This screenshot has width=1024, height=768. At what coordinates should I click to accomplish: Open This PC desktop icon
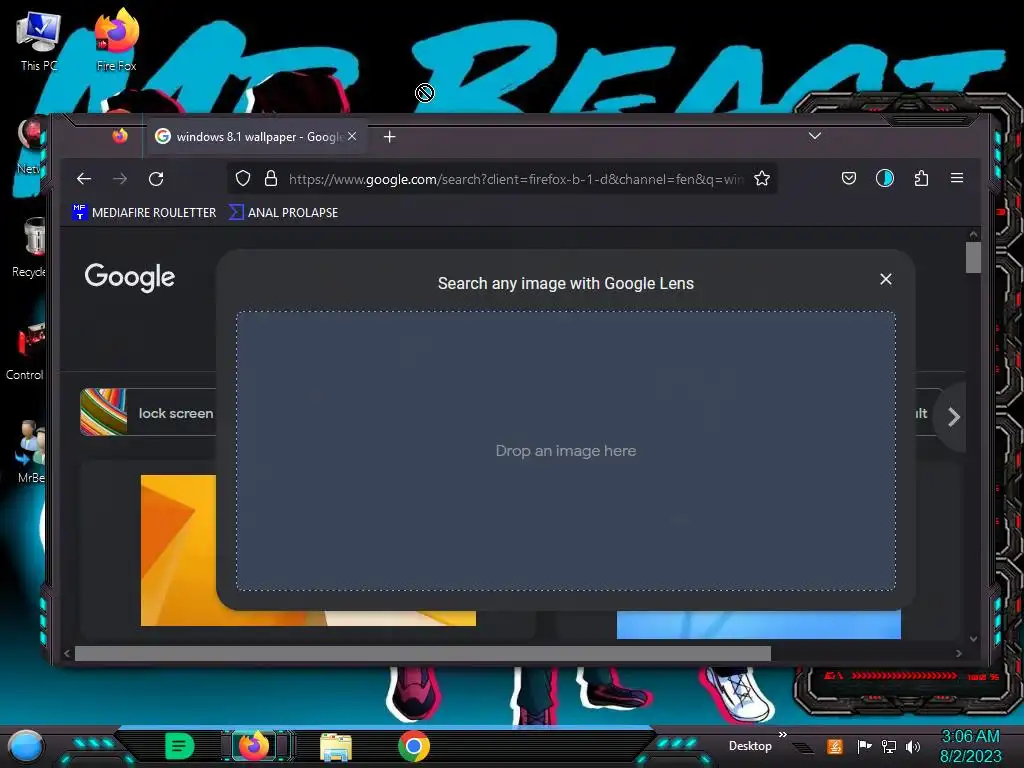39,40
